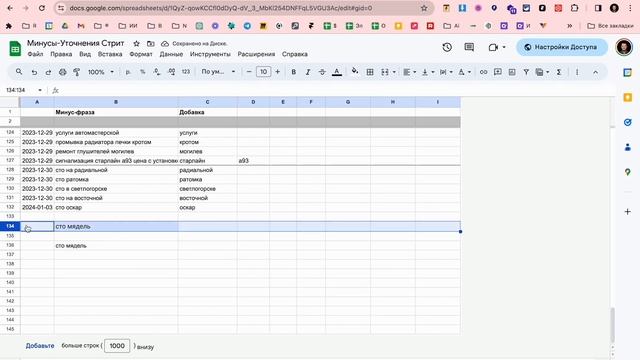The width and height of the screenshot is (640, 360).
Task: Reload the browser page
Action: point(42,8)
